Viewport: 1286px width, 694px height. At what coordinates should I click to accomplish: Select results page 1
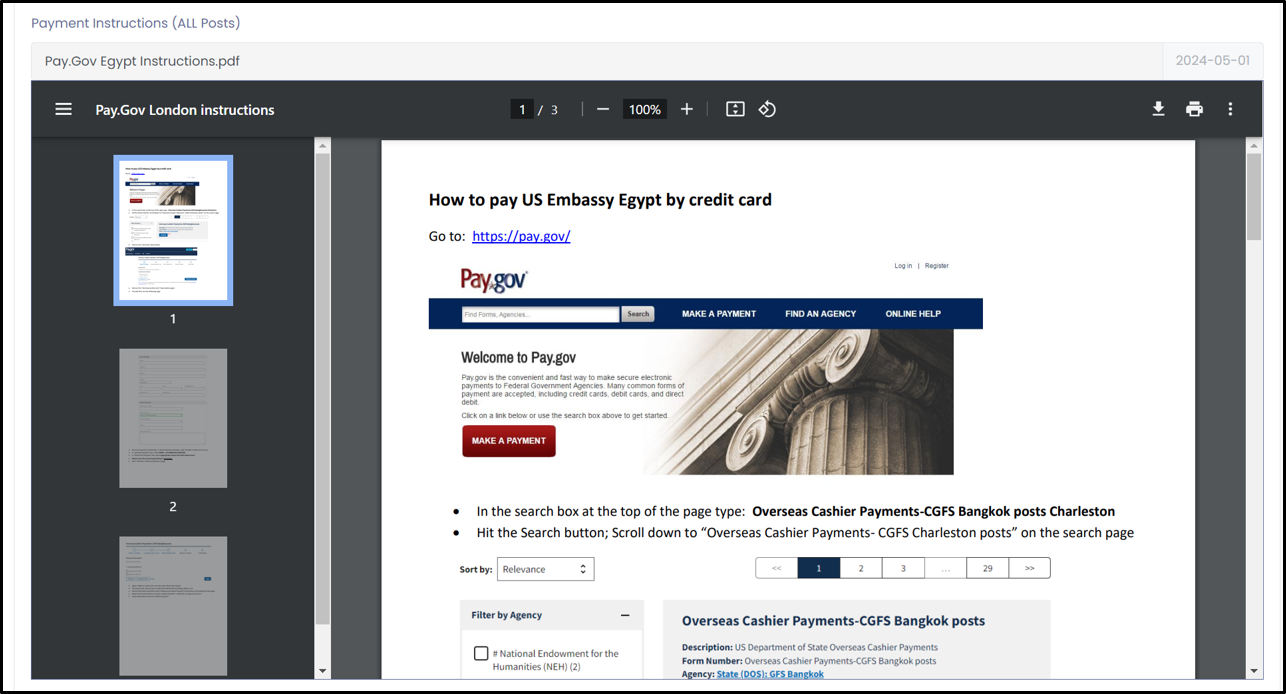(x=819, y=568)
